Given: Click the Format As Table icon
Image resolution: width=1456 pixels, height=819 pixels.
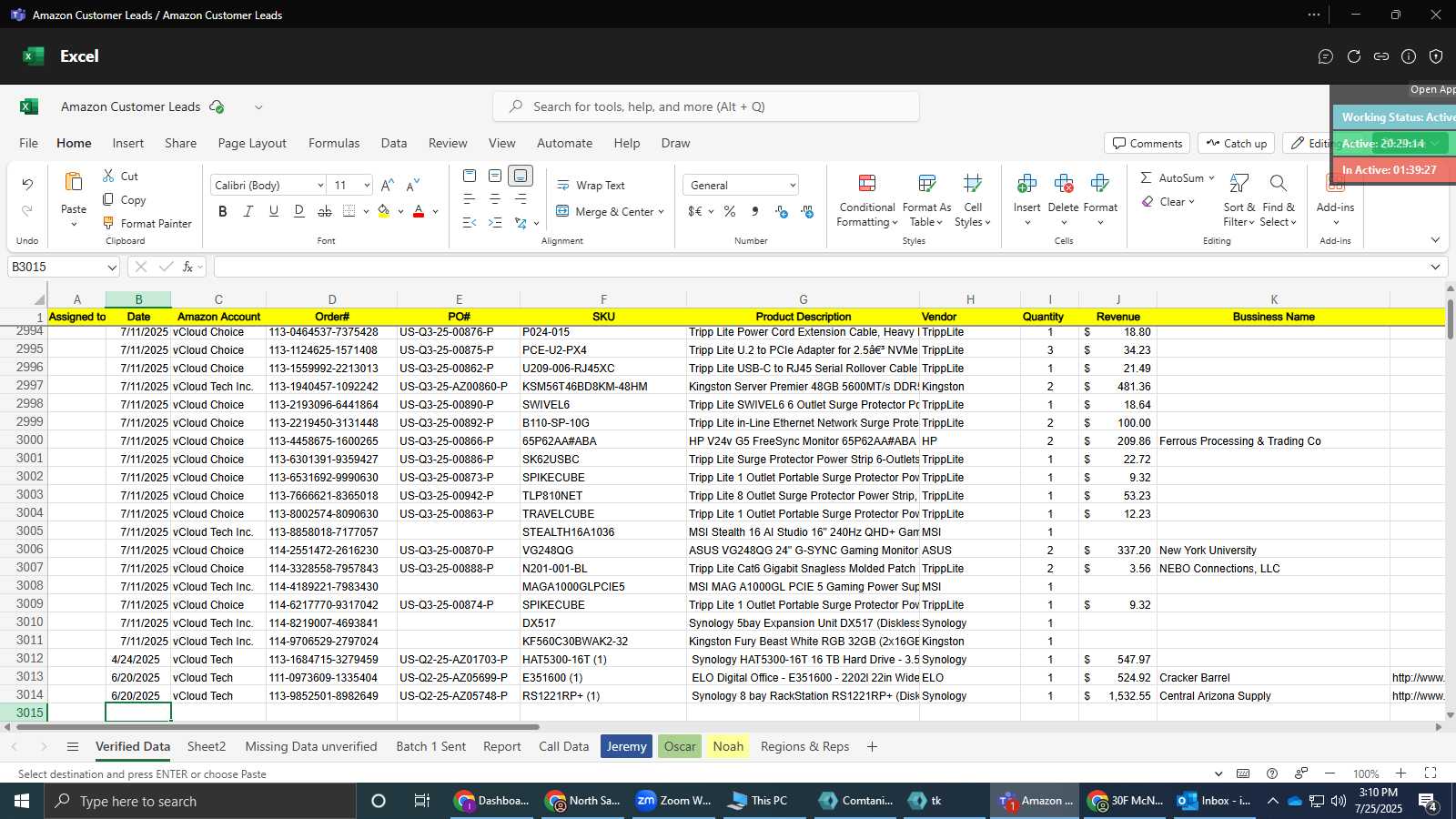Looking at the screenshot, I should pyautogui.click(x=926, y=183).
